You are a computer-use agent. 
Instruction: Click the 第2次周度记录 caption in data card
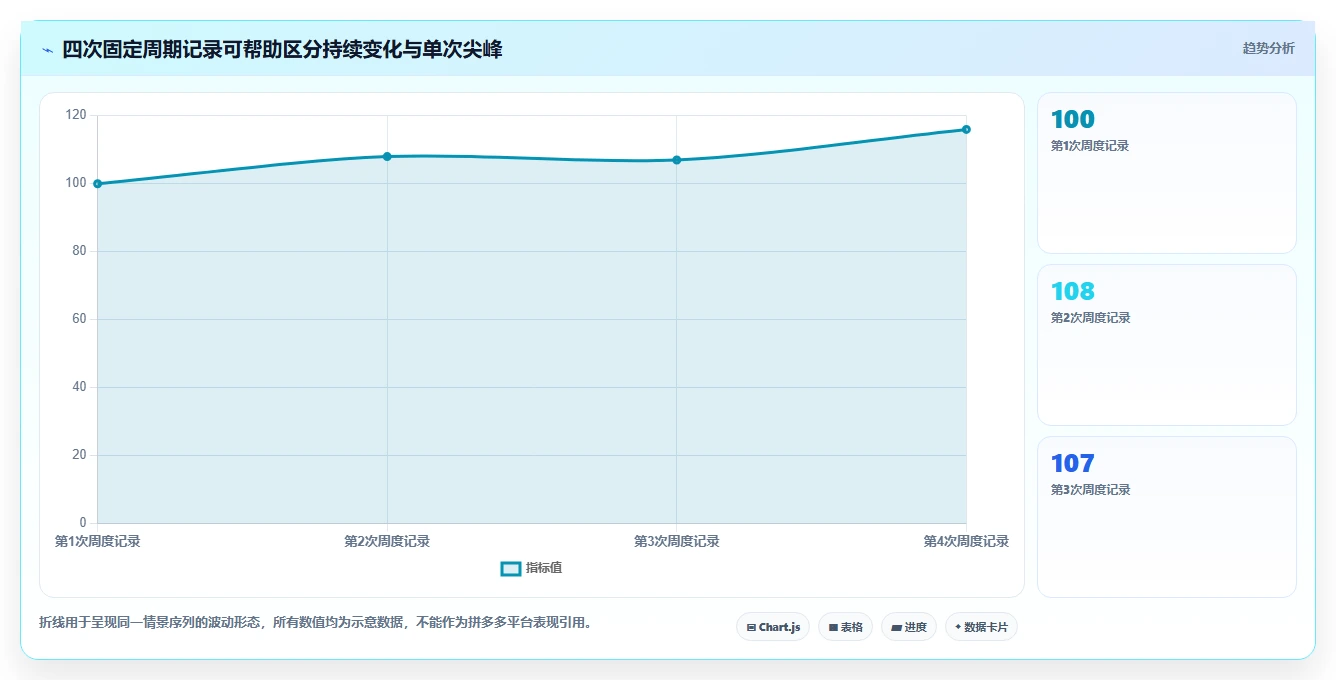pyautogui.click(x=1090, y=318)
